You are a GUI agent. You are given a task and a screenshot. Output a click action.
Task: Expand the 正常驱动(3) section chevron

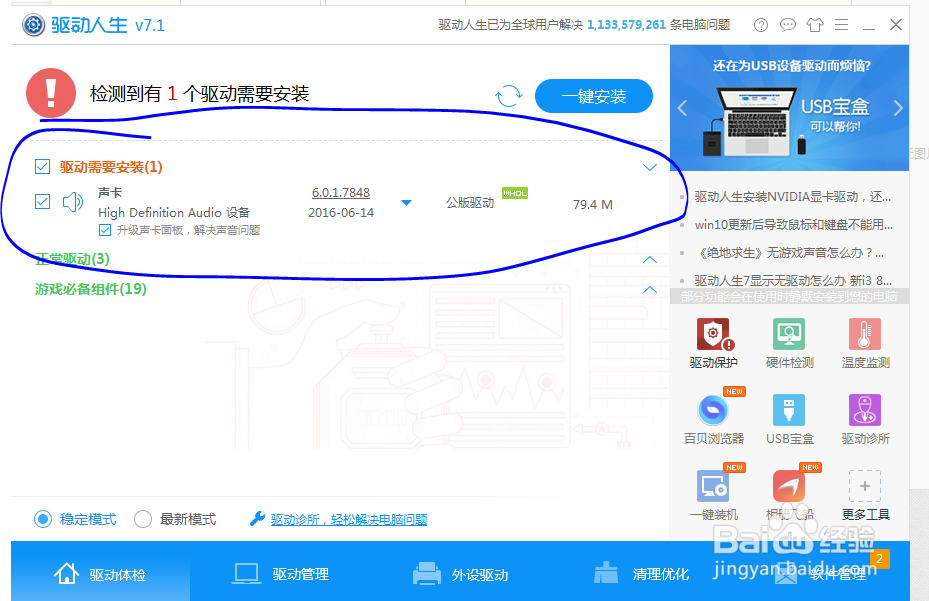650,260
